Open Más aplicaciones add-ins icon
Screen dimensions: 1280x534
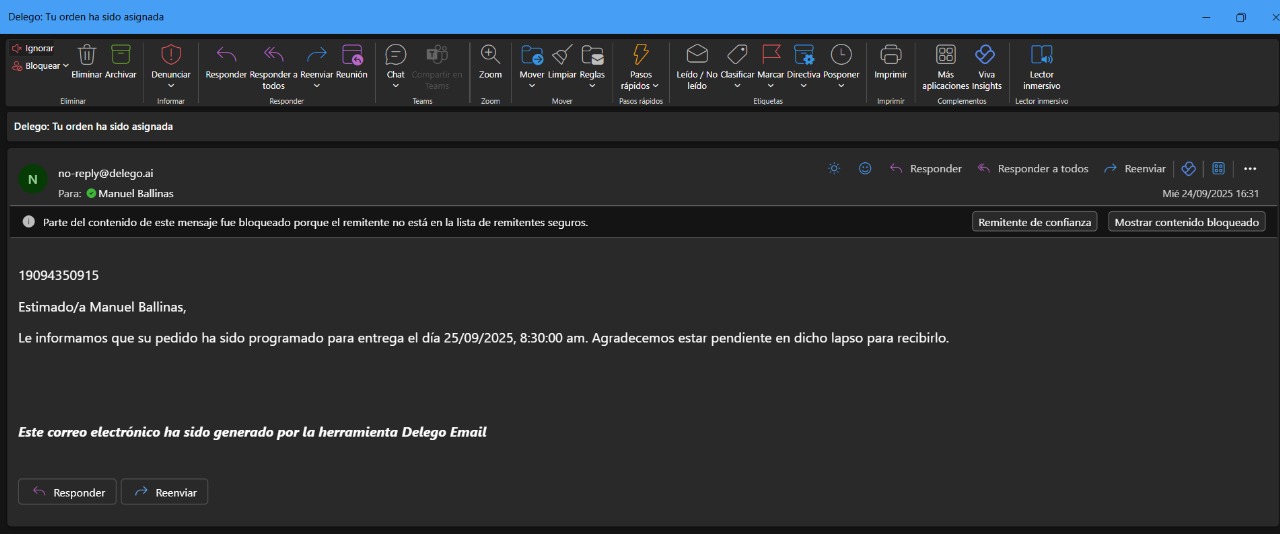[945, 55]
